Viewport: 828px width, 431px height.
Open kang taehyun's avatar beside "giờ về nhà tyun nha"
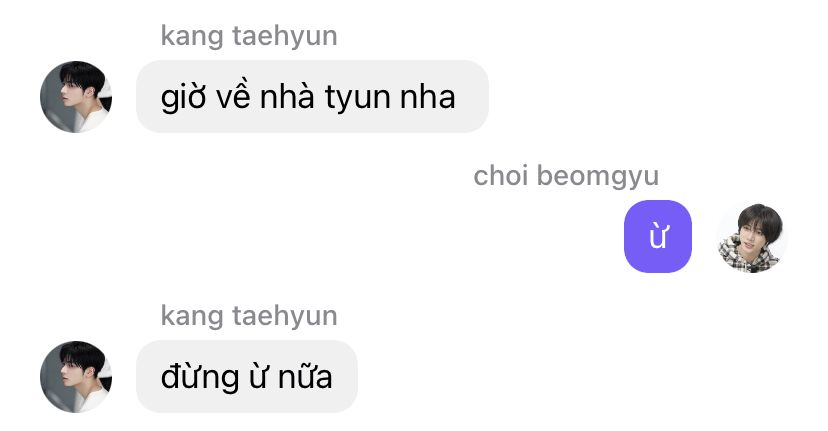[76, 97]
